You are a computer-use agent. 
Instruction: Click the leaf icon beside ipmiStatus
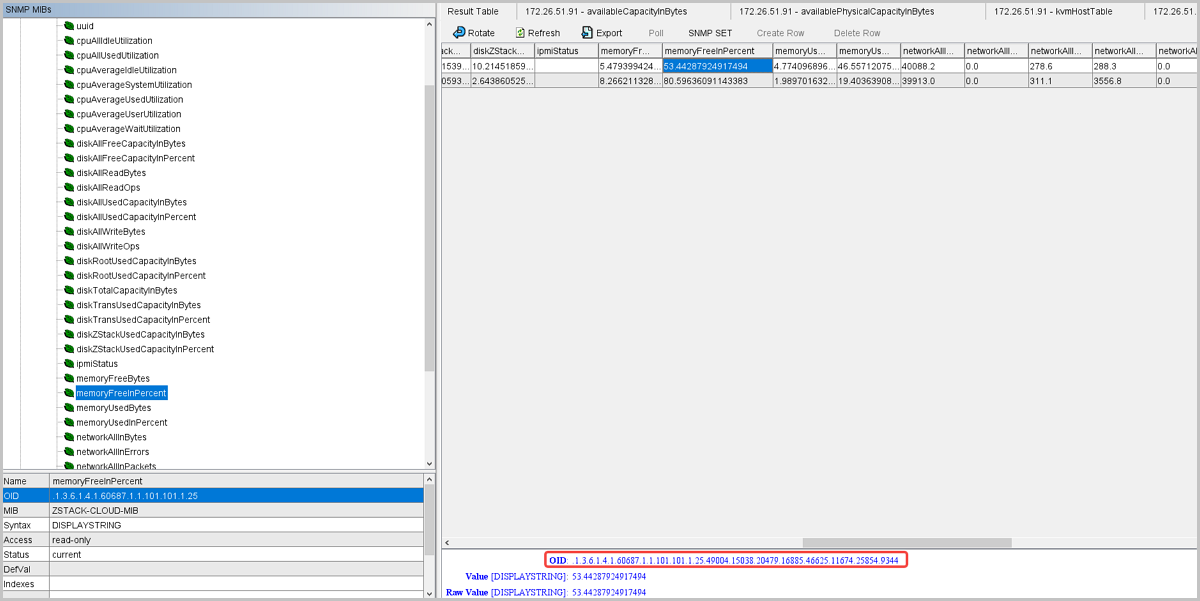point(69,364)
